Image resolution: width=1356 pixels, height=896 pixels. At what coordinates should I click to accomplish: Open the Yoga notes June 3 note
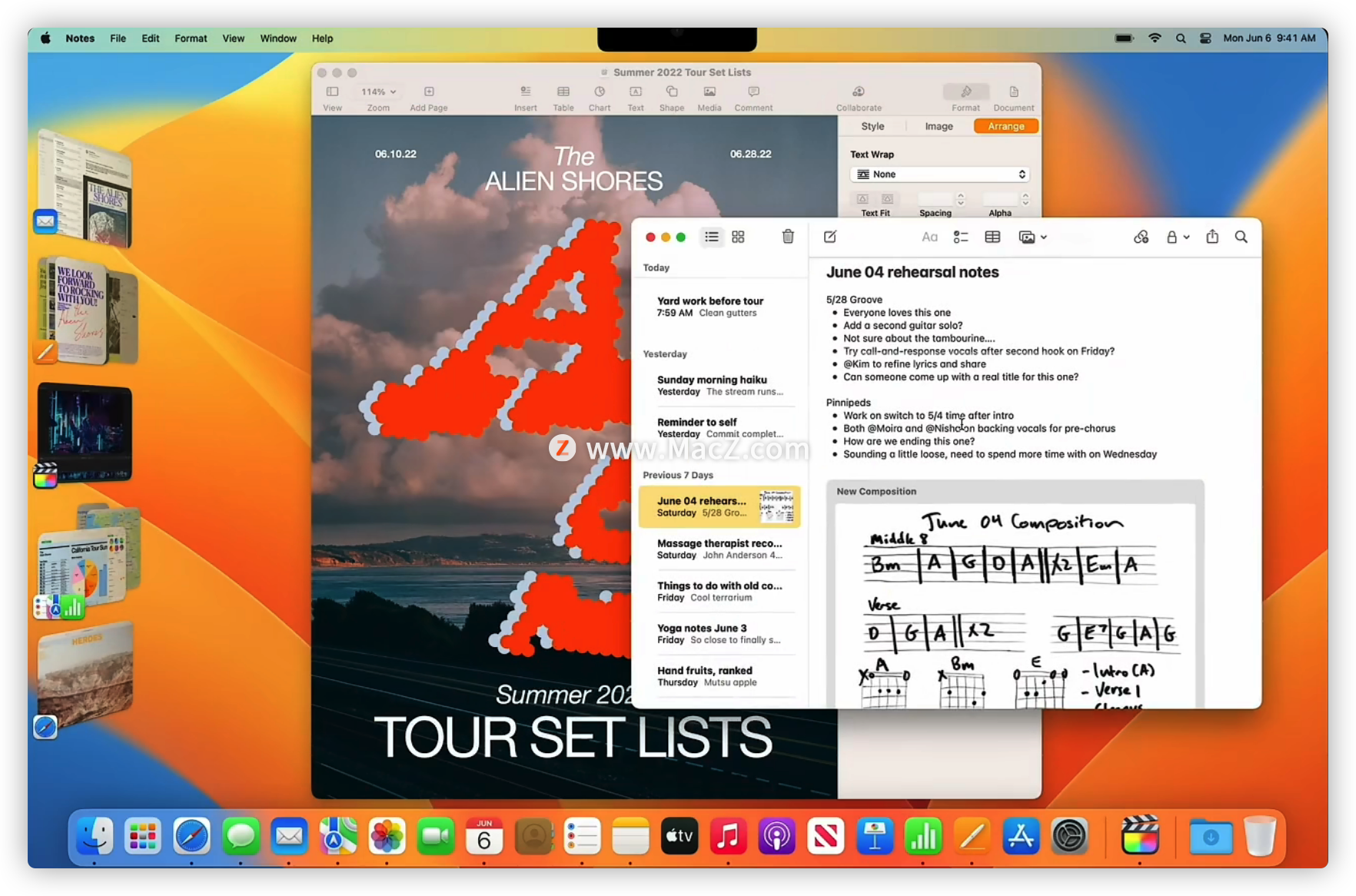click(720, 633)
